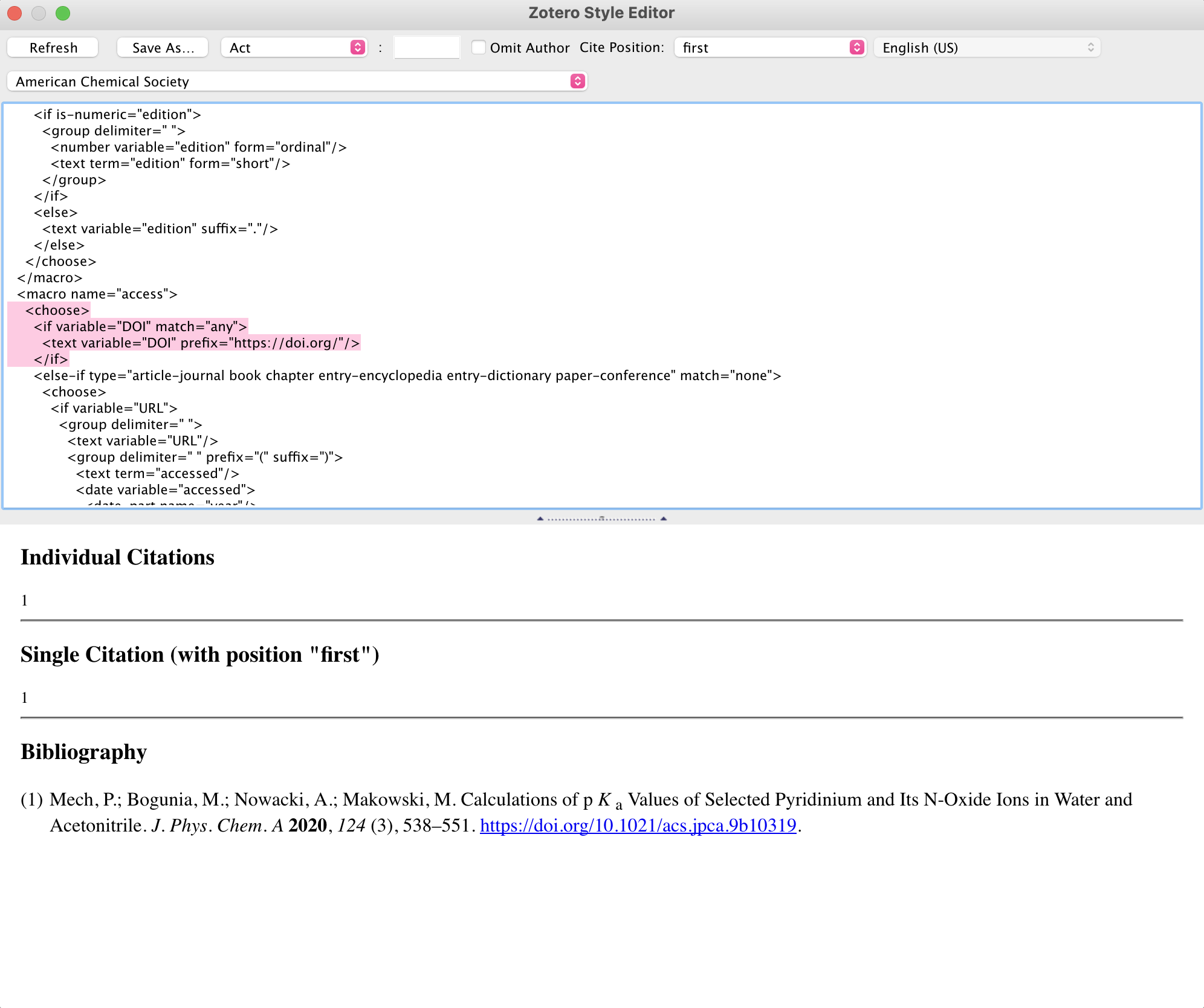Expand the American Chemical Society style list
Viewport: 1204px width, 1008px height.
click(290, 82)
